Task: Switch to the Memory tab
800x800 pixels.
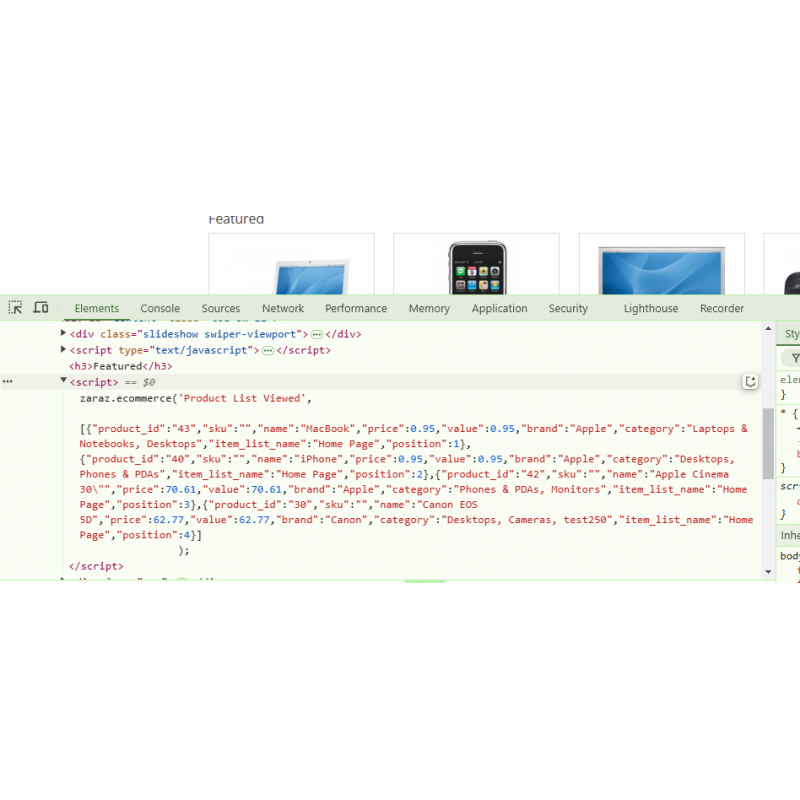Action: click(x=429, y=308)
